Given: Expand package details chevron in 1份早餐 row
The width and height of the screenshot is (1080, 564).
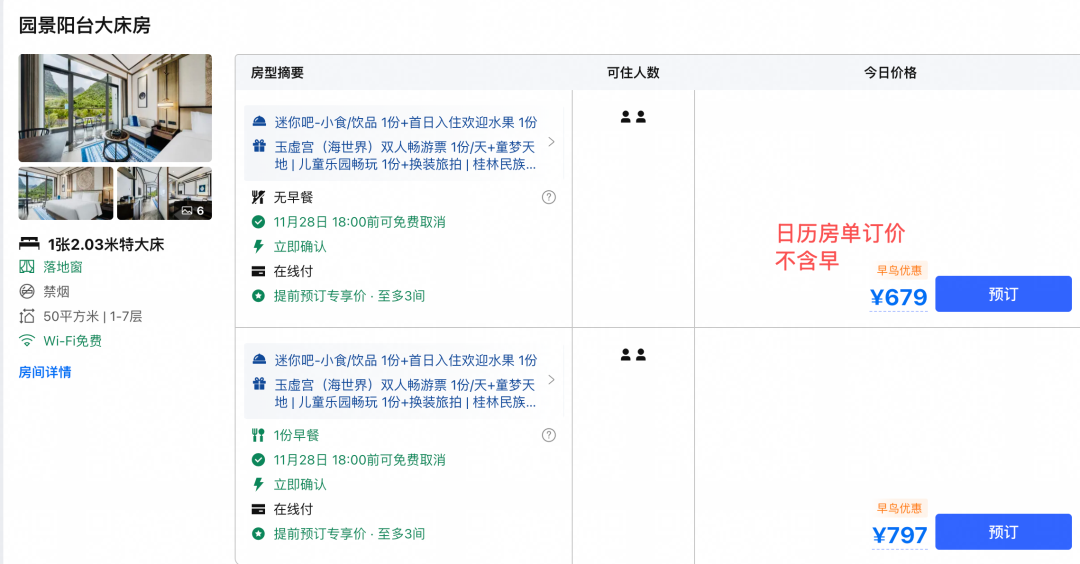Looking at the screenshot, I should tap(551, 379).
